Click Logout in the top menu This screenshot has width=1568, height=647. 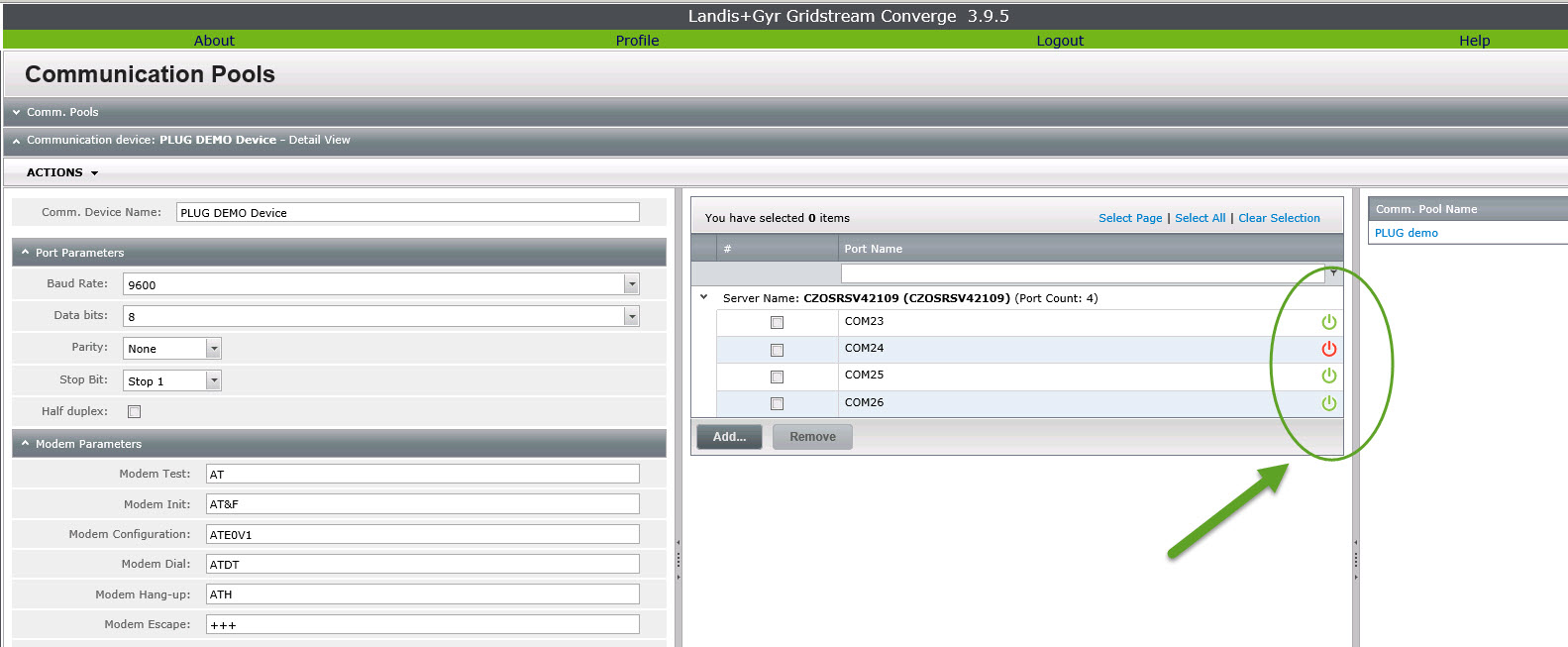[x=1060, y=41]
